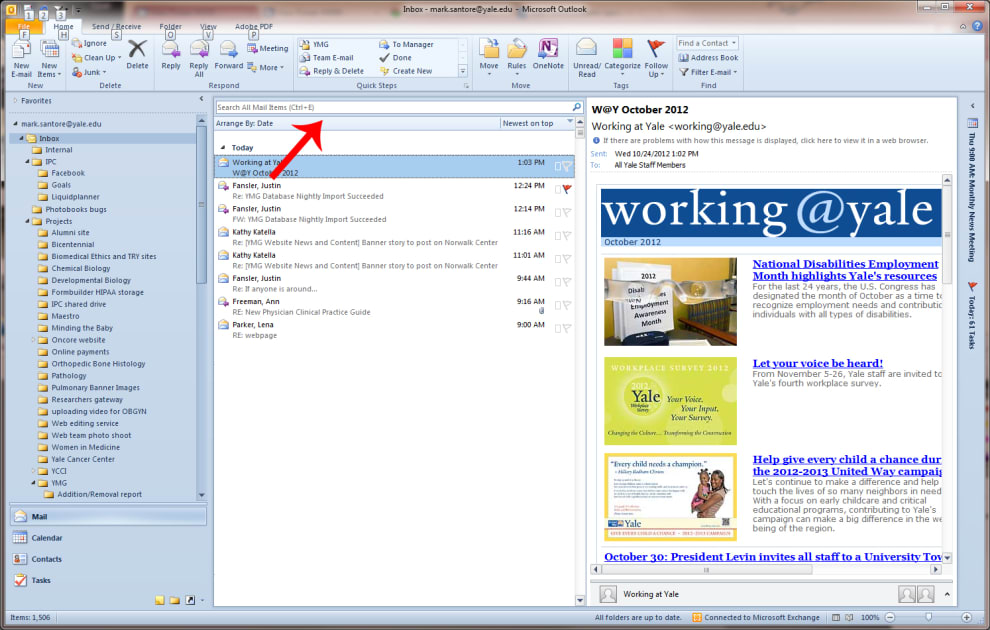The width and height of the screenshot is (990, 630).
Task: Adjust the zoom slider in status bar
Action: coord(928,617)
